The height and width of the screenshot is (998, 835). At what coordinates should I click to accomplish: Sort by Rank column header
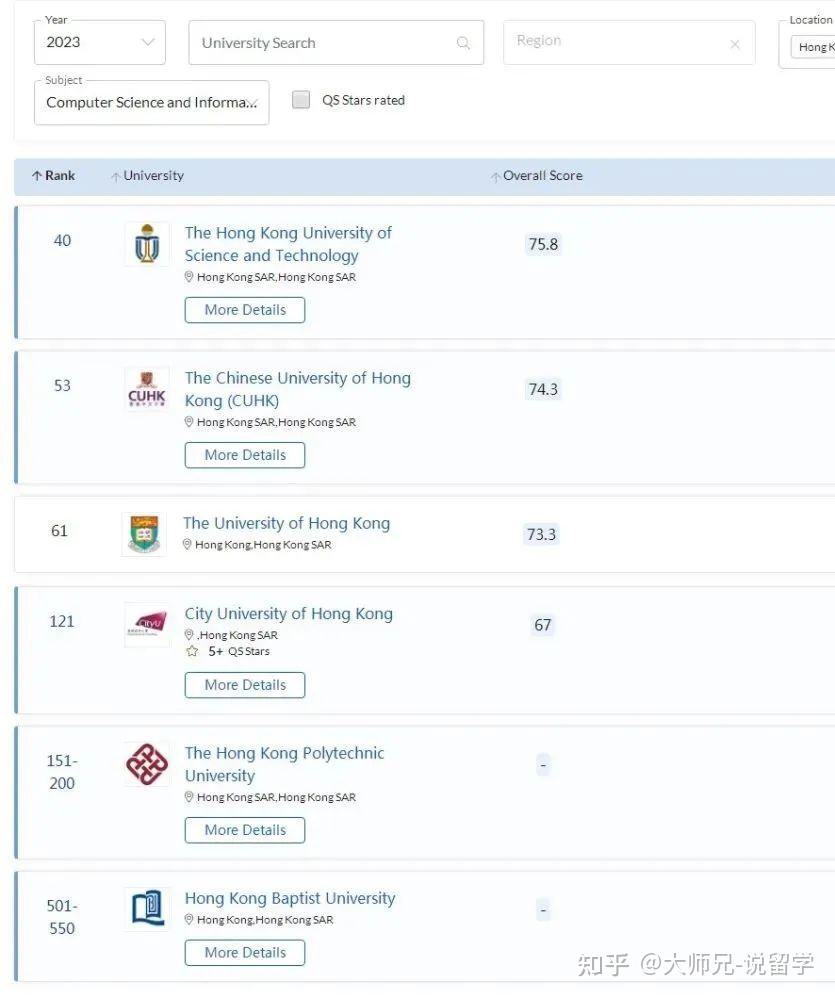coord(54,176)
